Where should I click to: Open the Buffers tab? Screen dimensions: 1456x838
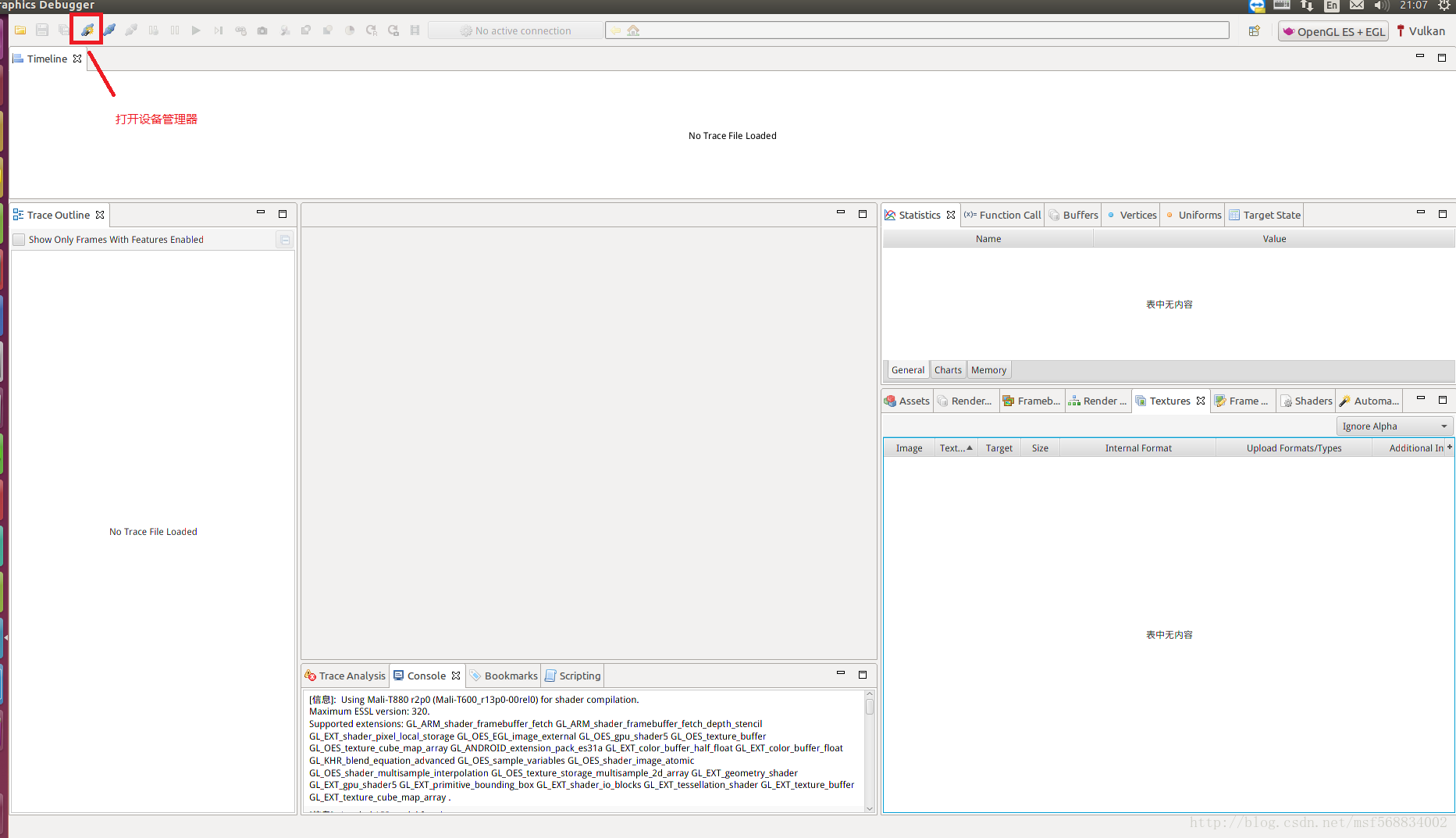point(1073,215)
